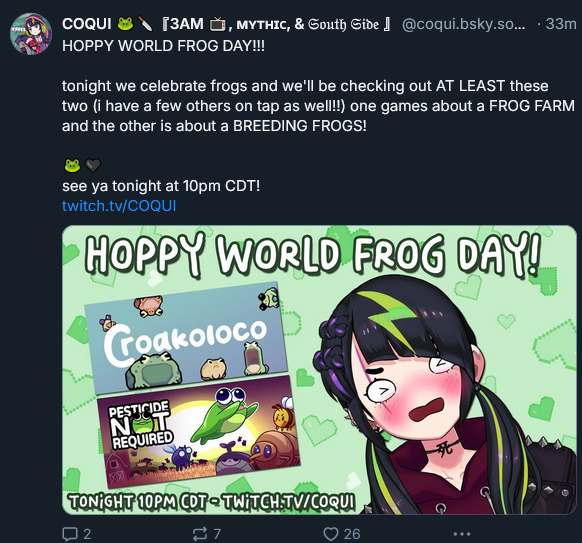This screenshot has width=582, height=543.
Task: Click the Pesticide Not Required game banner
Action: (199, 431)
